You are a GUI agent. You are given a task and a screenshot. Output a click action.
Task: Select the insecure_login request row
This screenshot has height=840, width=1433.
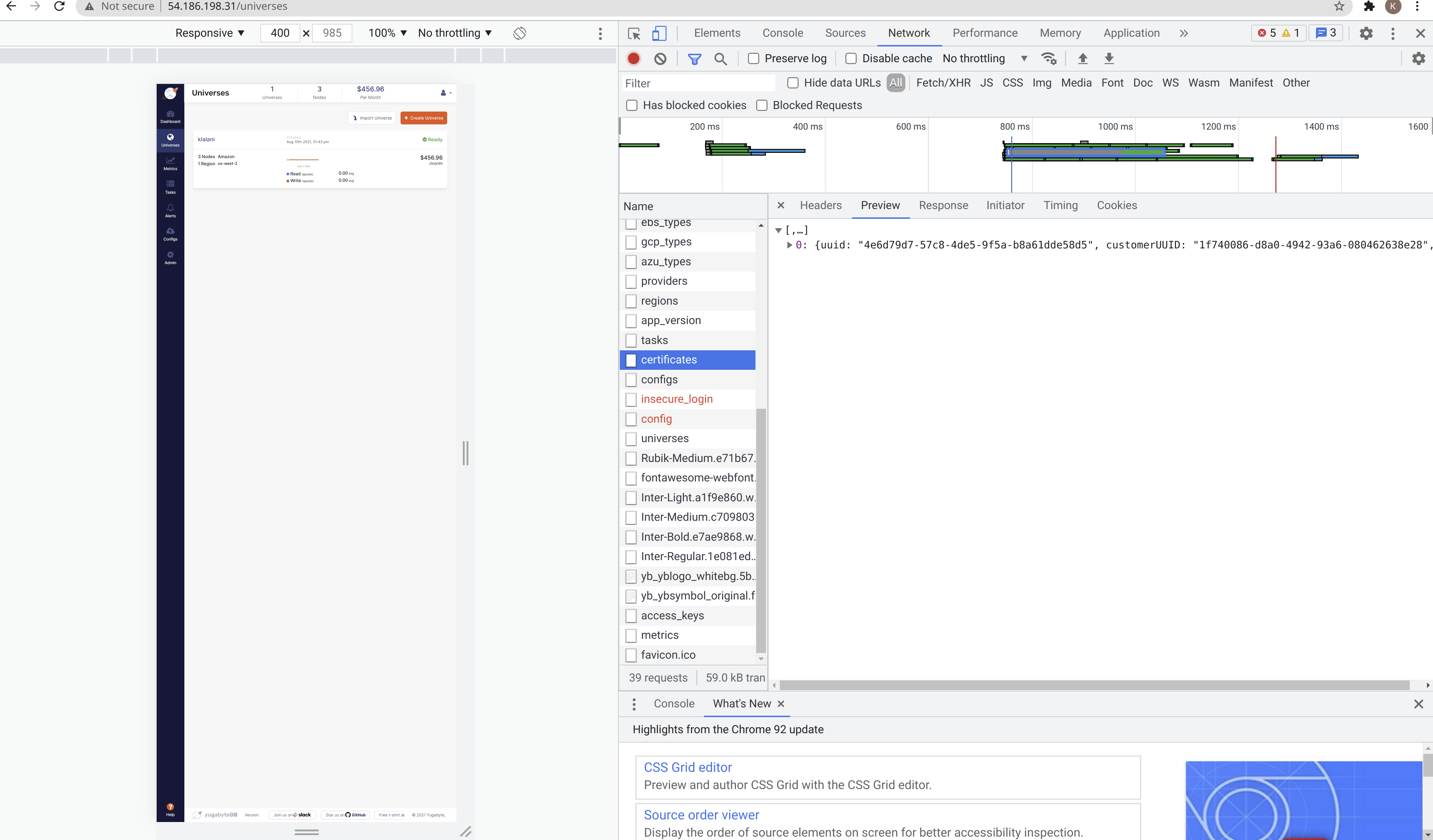[x=688, y=399]
